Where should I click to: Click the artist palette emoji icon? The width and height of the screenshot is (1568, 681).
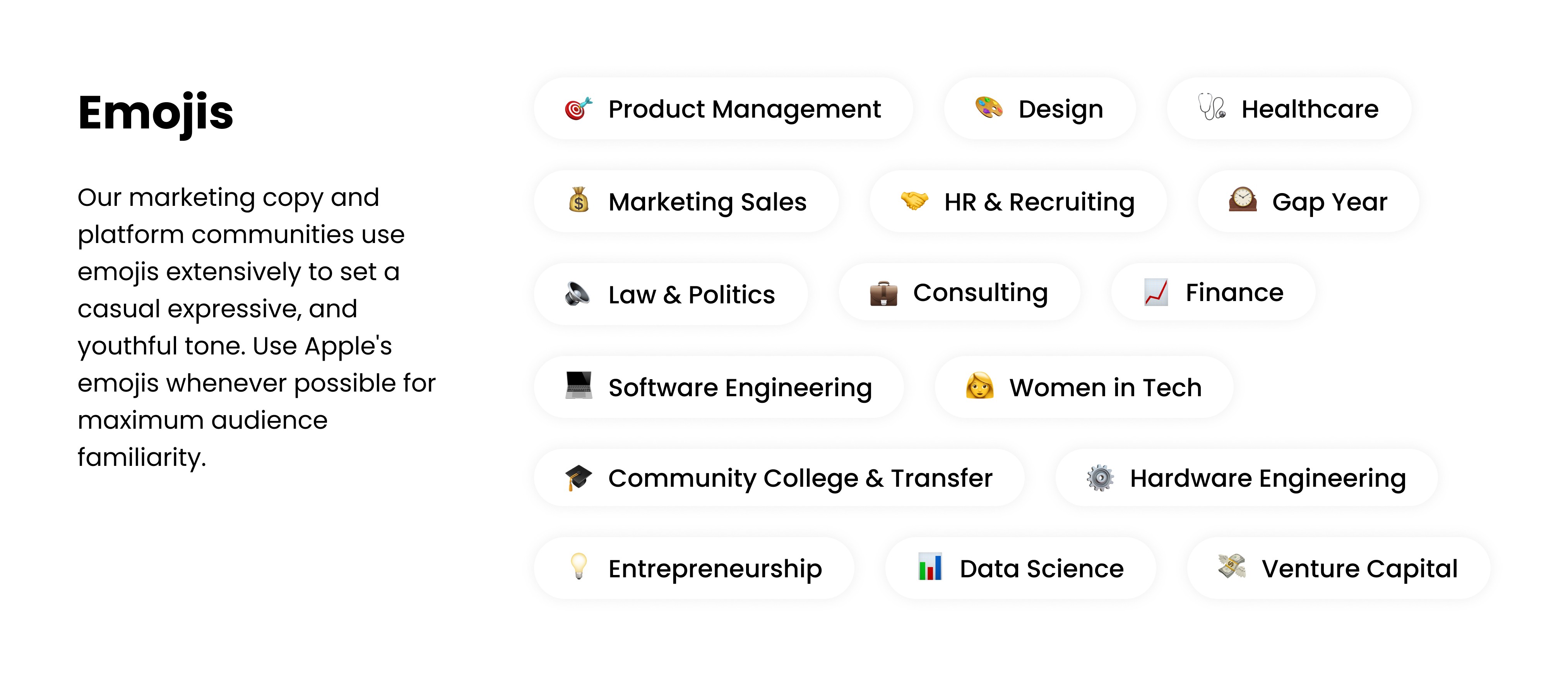(989, 108)
